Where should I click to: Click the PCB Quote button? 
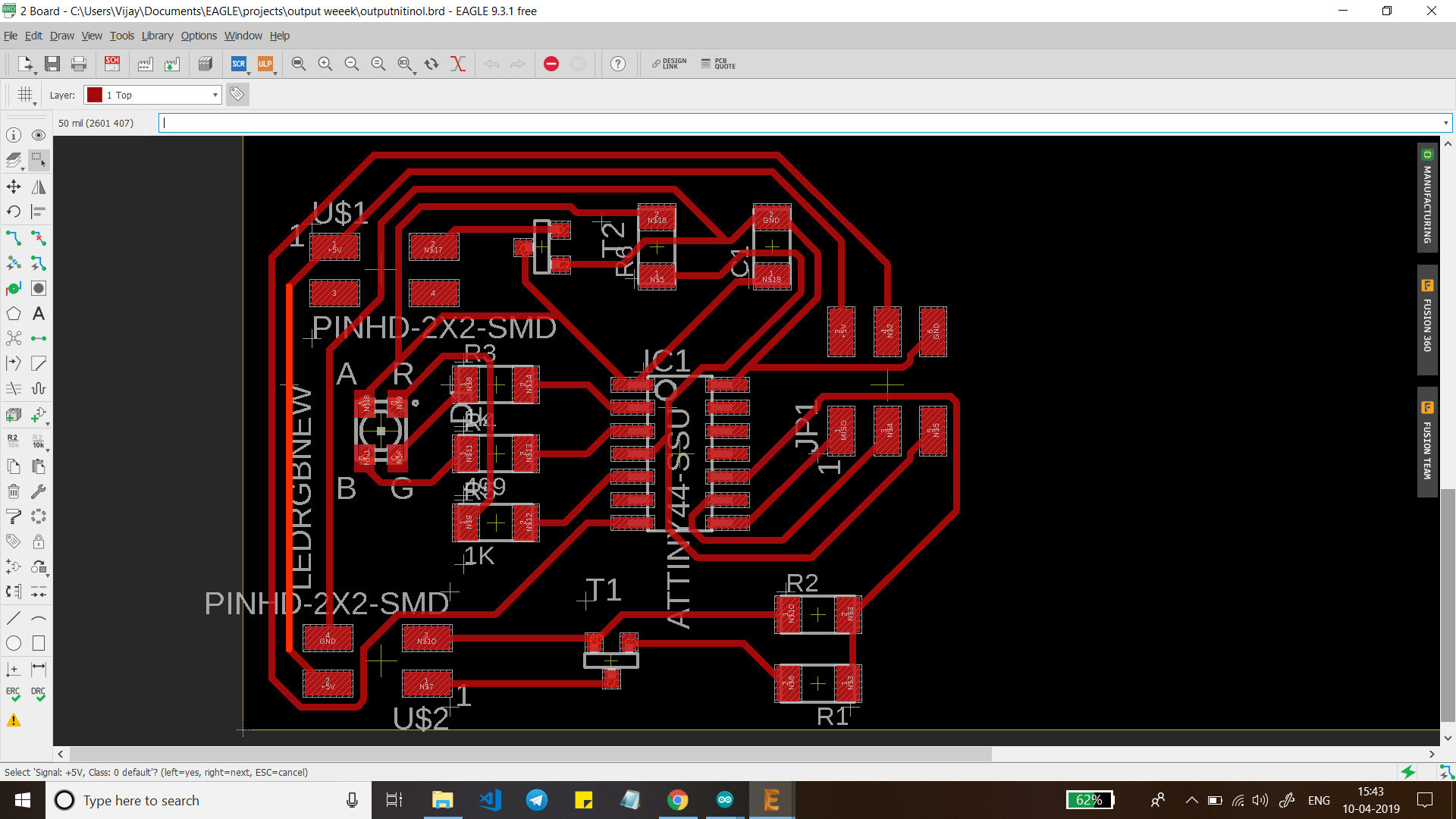point(718,64)
